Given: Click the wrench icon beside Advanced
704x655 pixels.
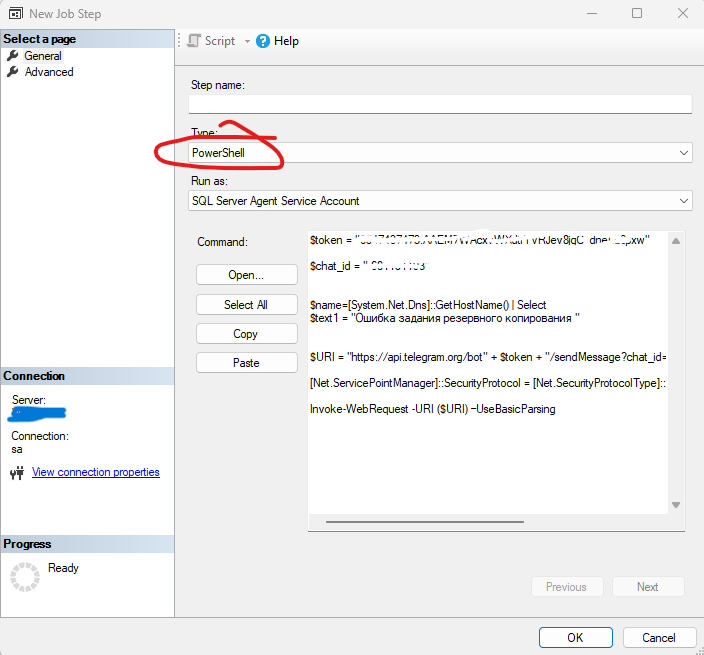Looking at the screenshot, I should click(x=12, y=72).
